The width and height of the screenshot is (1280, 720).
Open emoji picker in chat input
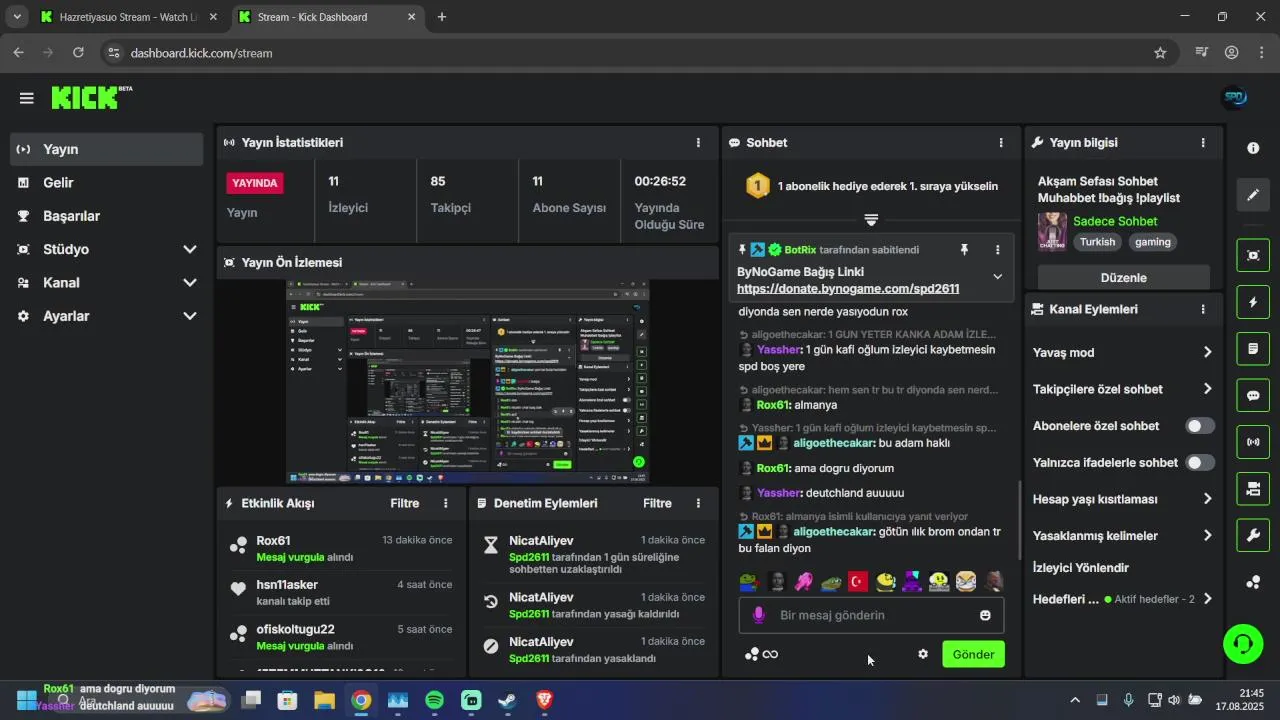985,615
